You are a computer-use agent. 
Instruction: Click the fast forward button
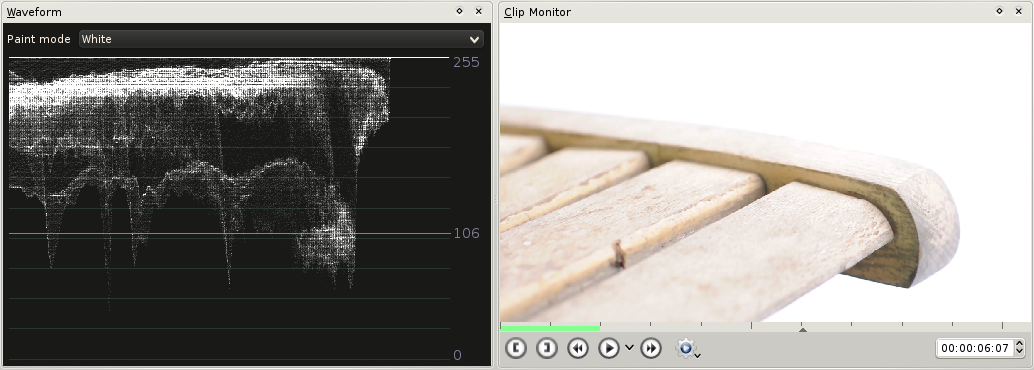(x=651, y=348)
